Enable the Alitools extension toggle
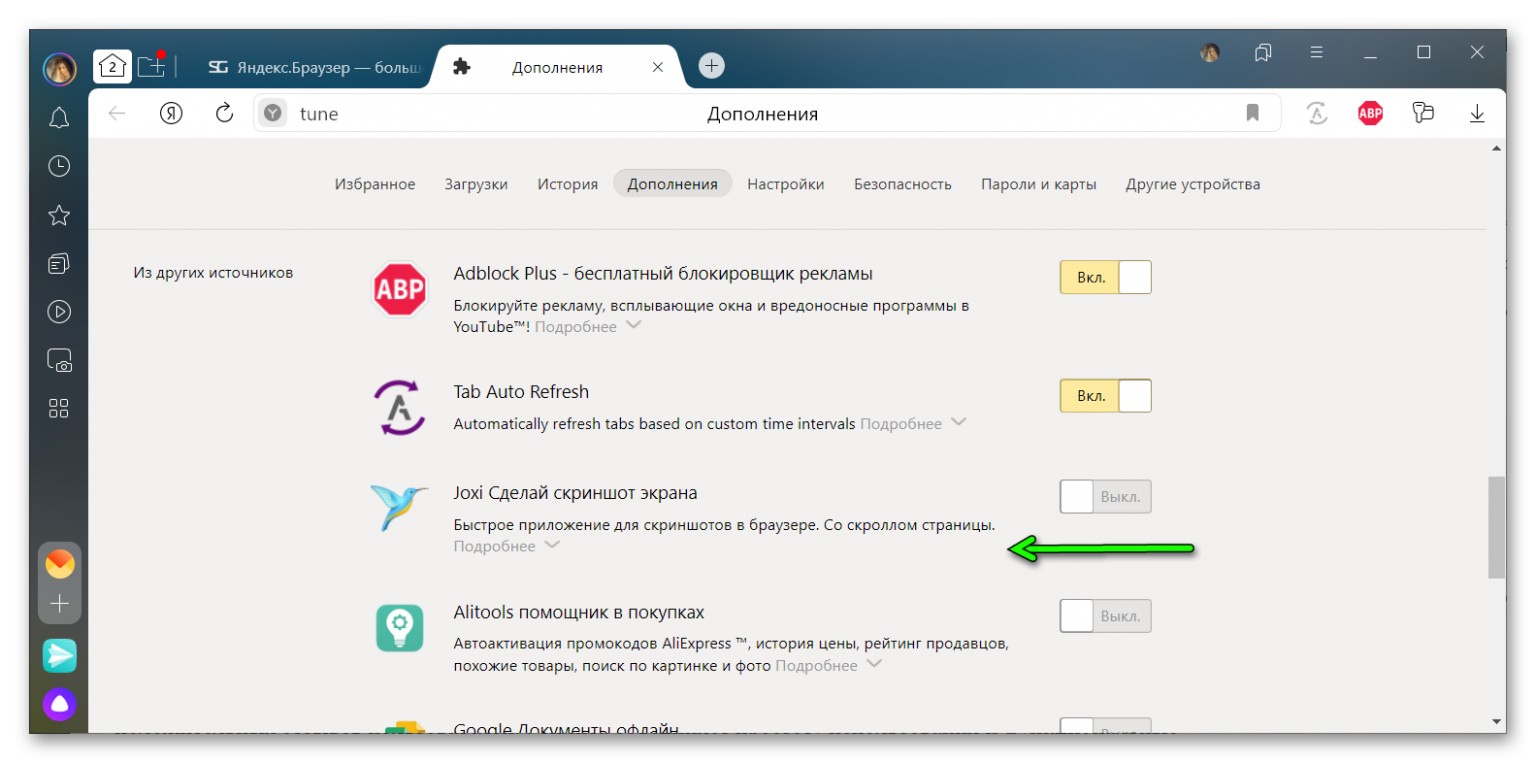The width and height of the screenshot is (1536, 763). point(1105,616)
